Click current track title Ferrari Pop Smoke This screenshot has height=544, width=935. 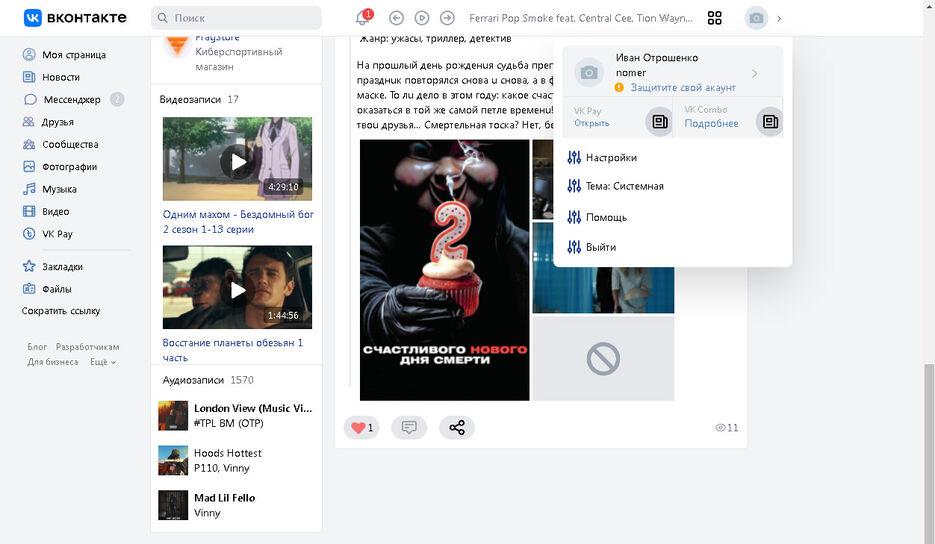581,18
